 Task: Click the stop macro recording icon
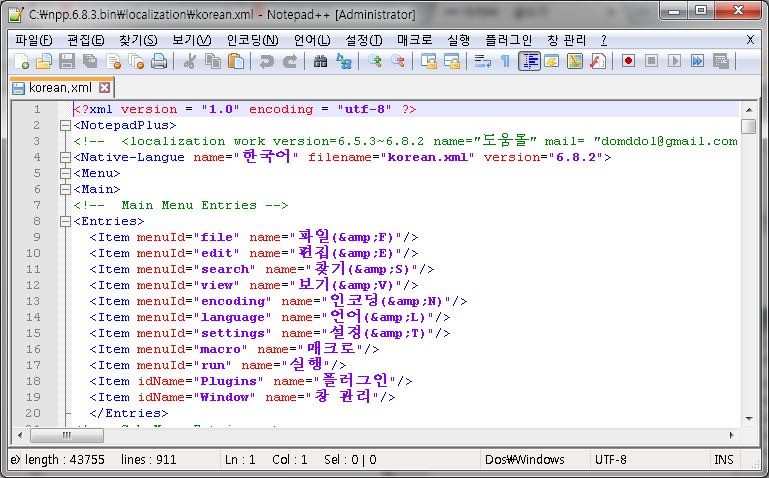[651, 61]
